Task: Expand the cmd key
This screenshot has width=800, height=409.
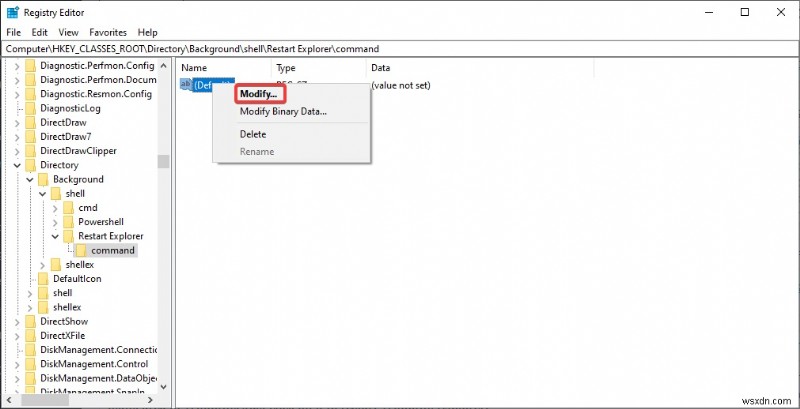Action: pyautogui.click(x=55, y=208)
